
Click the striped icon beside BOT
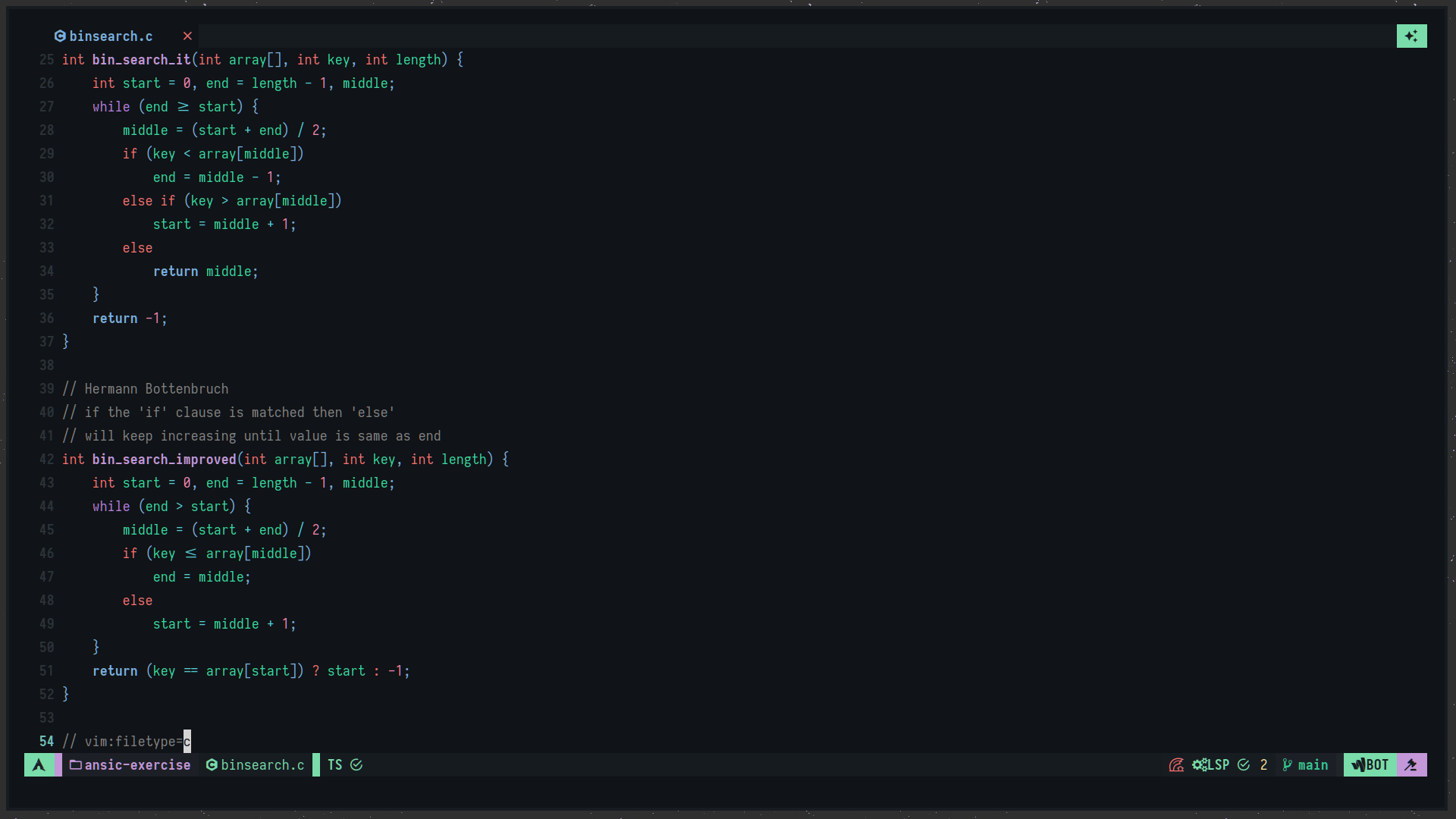pos(1358,764)
